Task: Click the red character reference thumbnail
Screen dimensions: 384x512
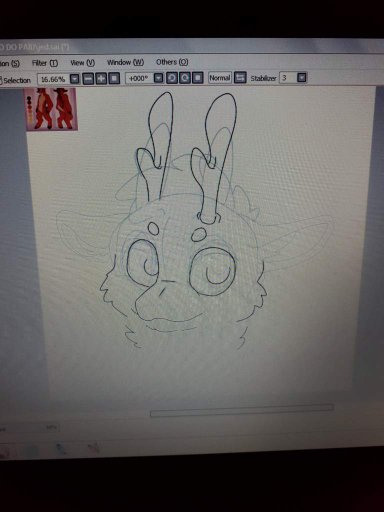Action: pos(52,109)
